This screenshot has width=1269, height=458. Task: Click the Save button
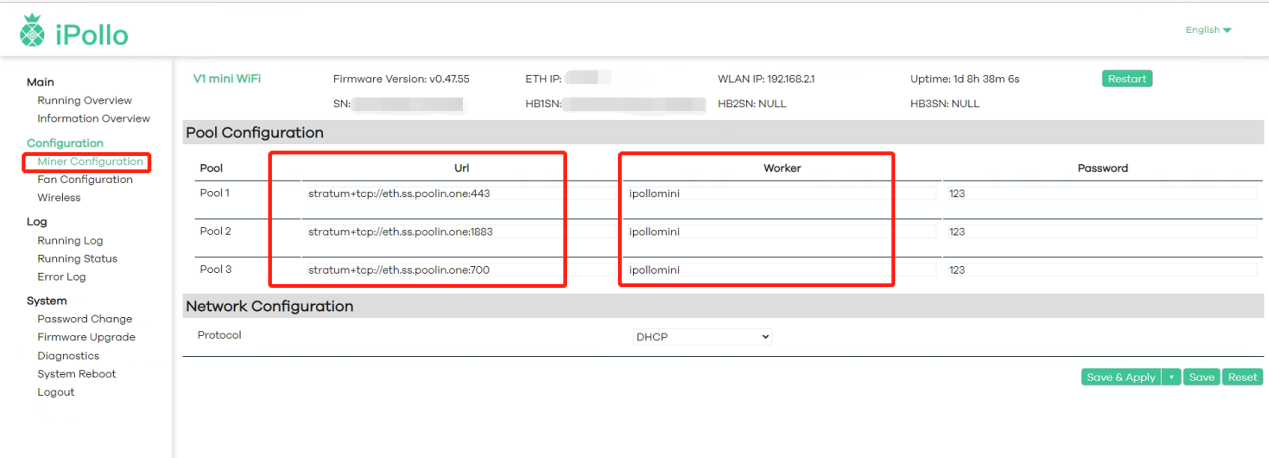point(1201,377)
